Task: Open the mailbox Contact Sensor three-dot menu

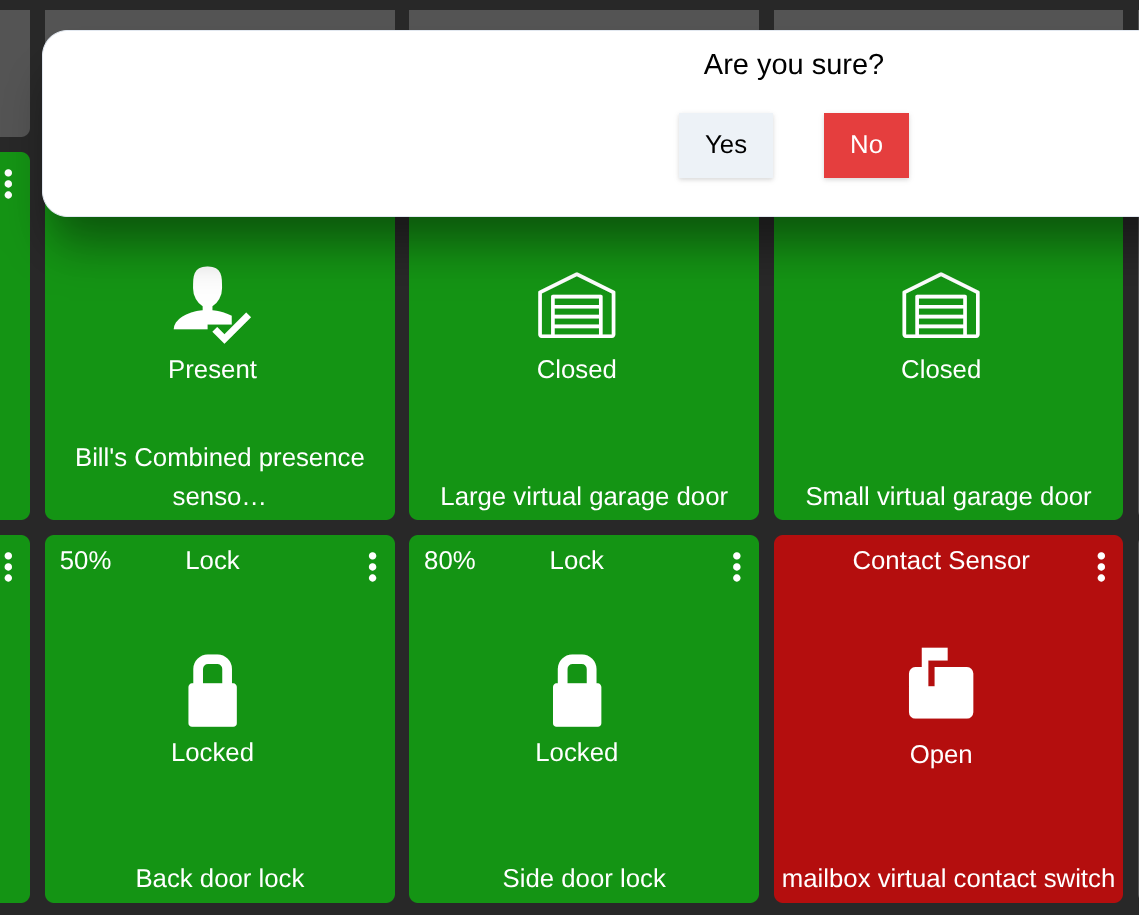Action: 1100,567
